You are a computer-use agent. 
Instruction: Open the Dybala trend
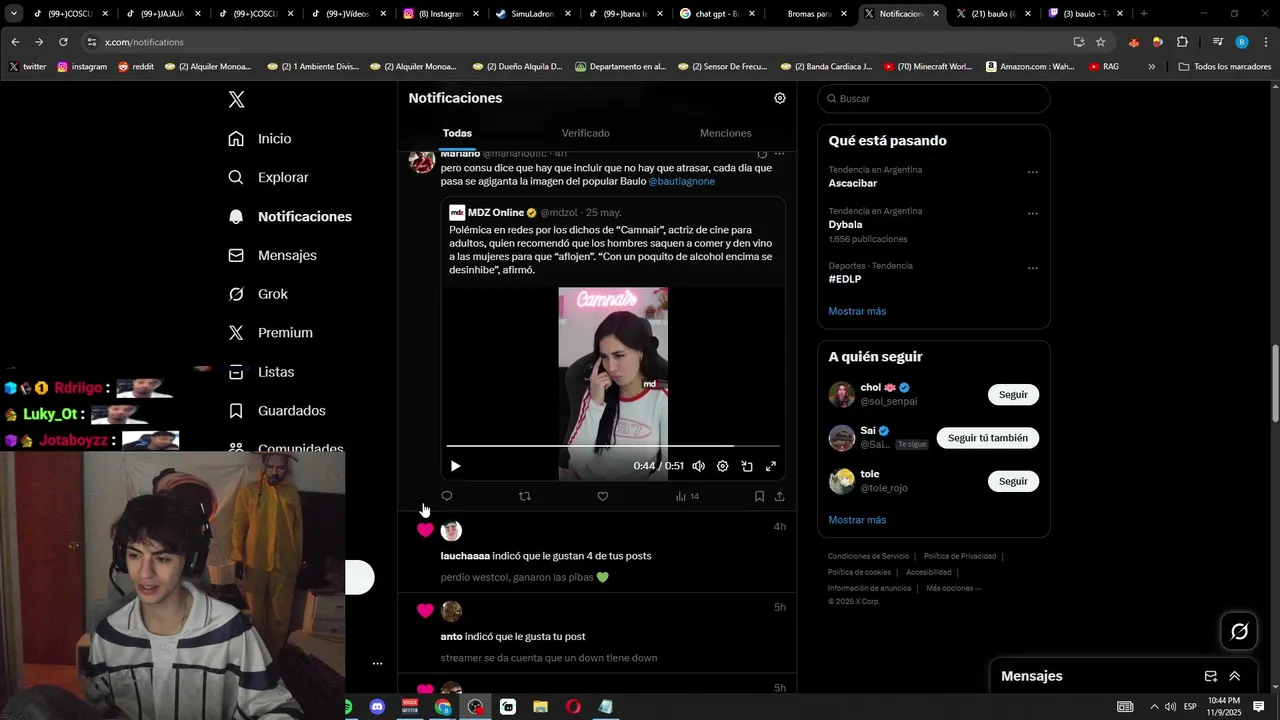(845, 225)
